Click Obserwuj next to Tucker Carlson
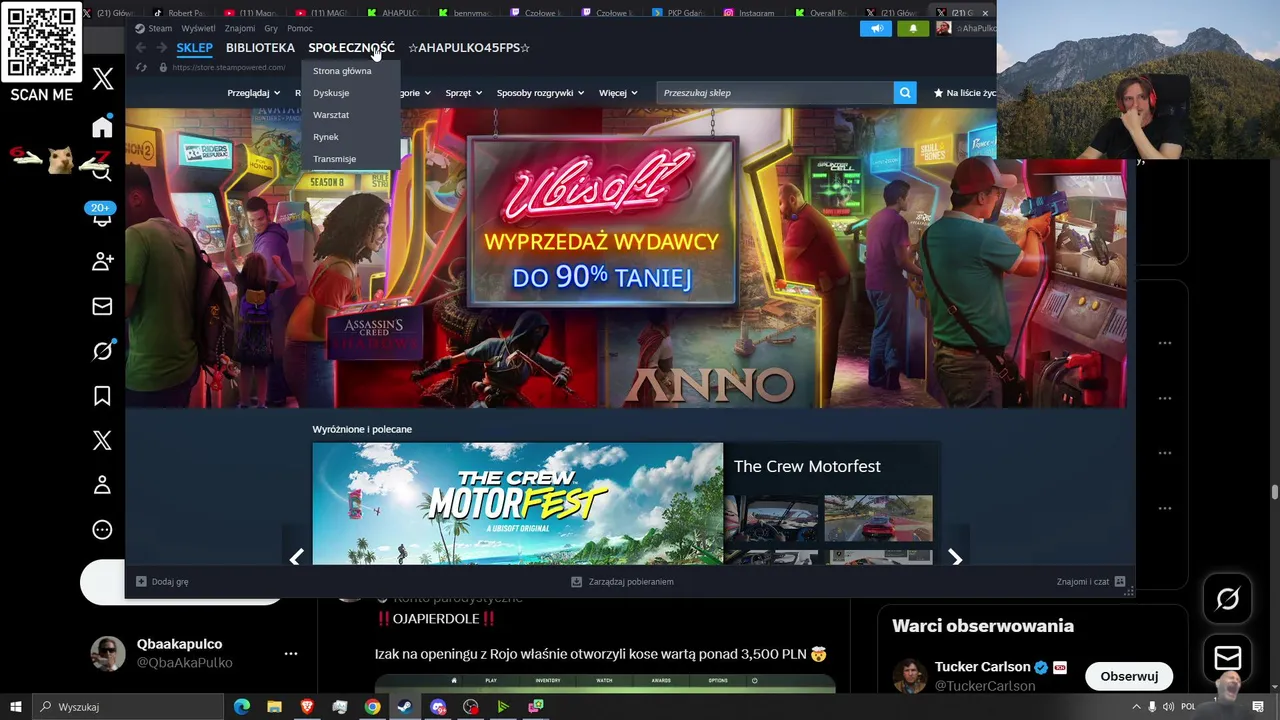 click(1129, 676)
